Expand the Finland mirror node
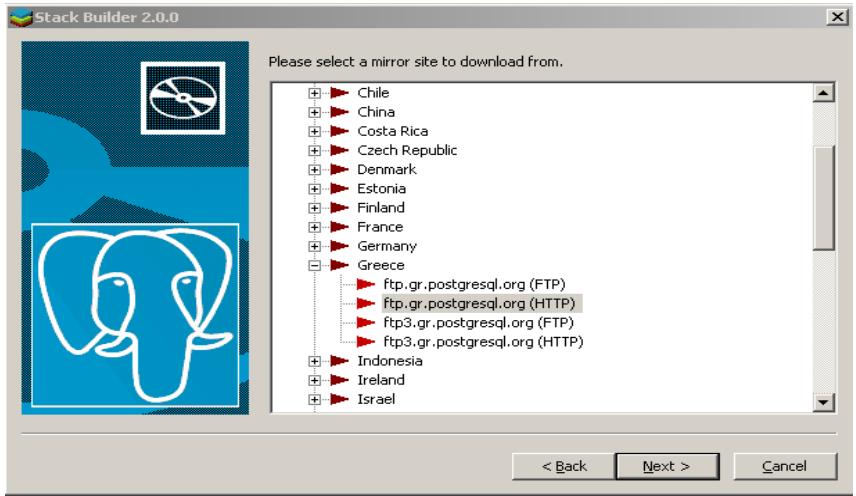 coord(314,208)
